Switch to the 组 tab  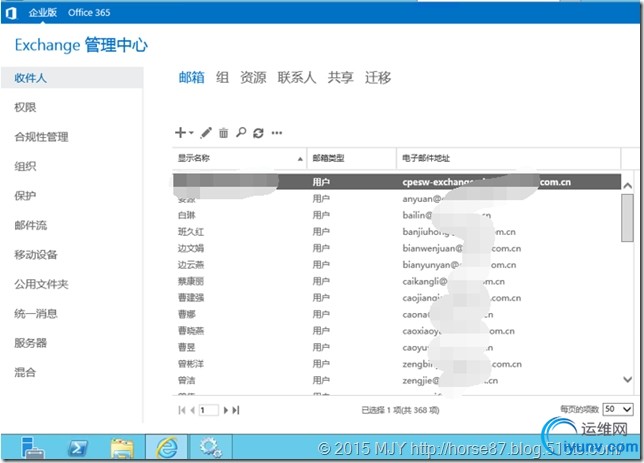(x=222, y=77)
